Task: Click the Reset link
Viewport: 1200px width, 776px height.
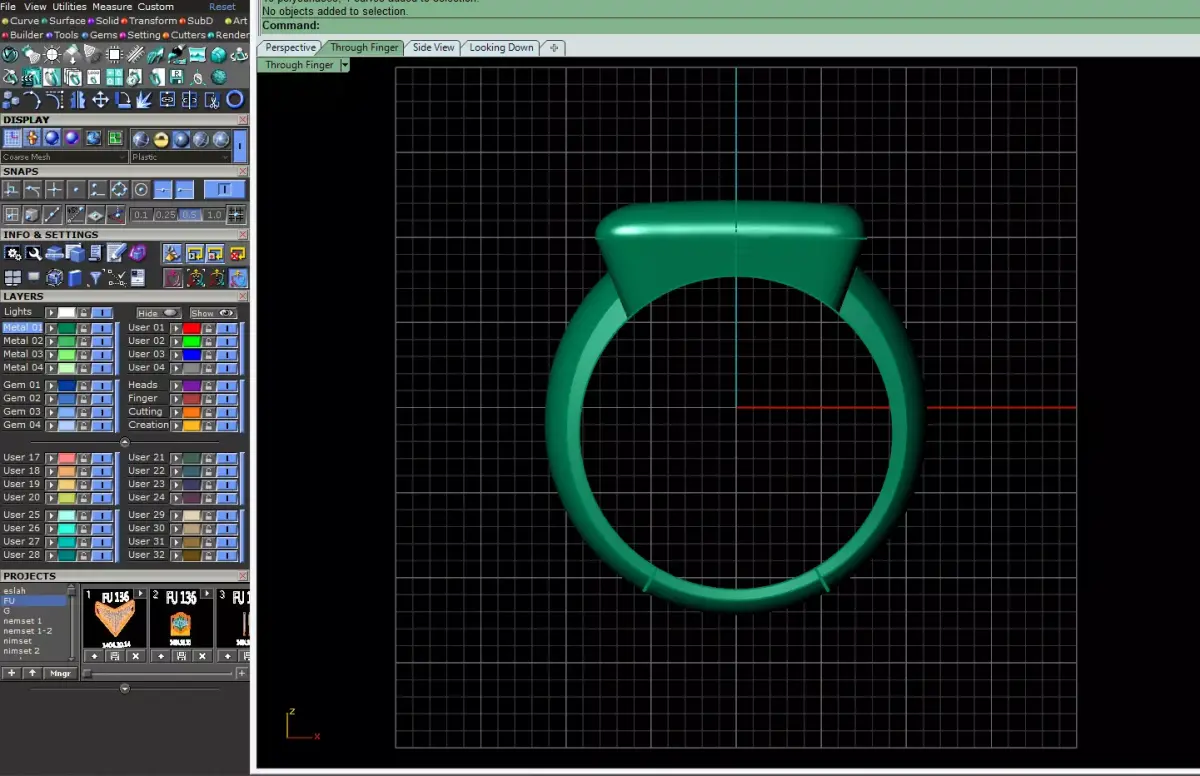Action: tap(222, 6)
